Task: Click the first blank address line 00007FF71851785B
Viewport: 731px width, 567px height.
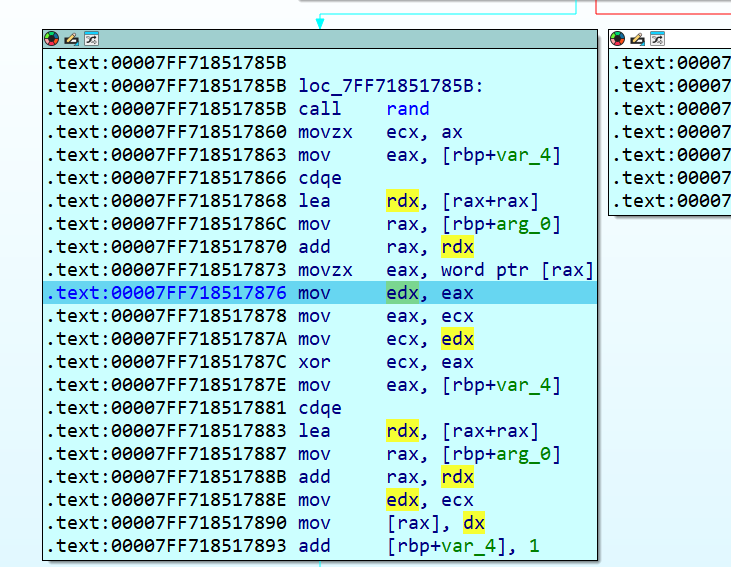Action: (x=166, y=63)
